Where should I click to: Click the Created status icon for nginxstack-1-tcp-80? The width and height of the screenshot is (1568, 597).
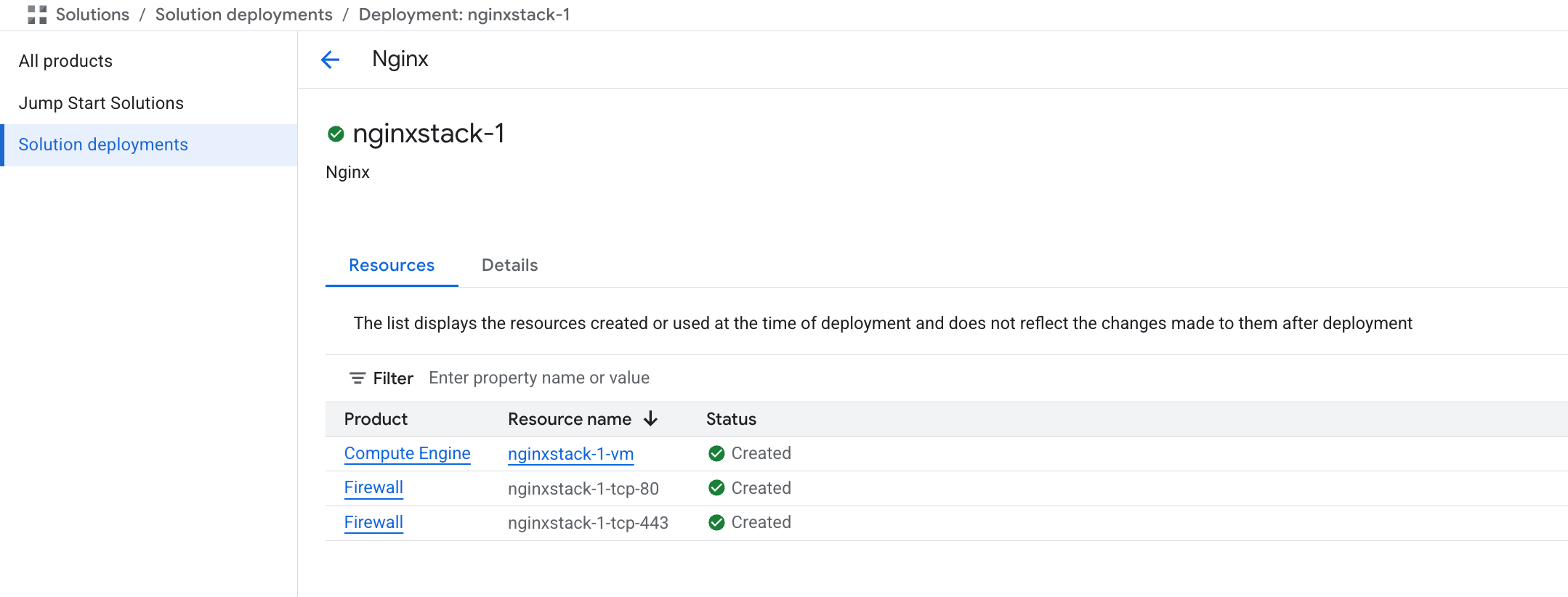(716, 488)
